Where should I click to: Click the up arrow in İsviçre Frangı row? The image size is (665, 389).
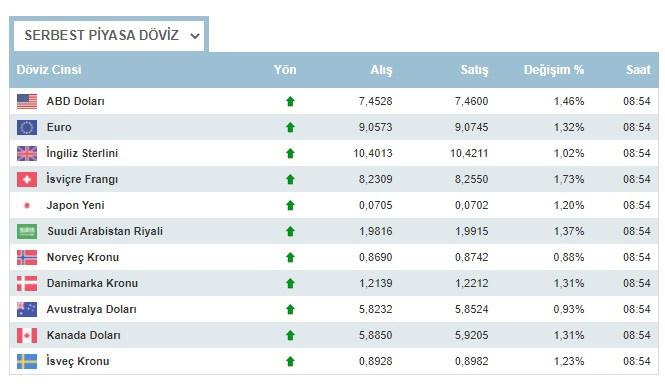click(290, 179)
